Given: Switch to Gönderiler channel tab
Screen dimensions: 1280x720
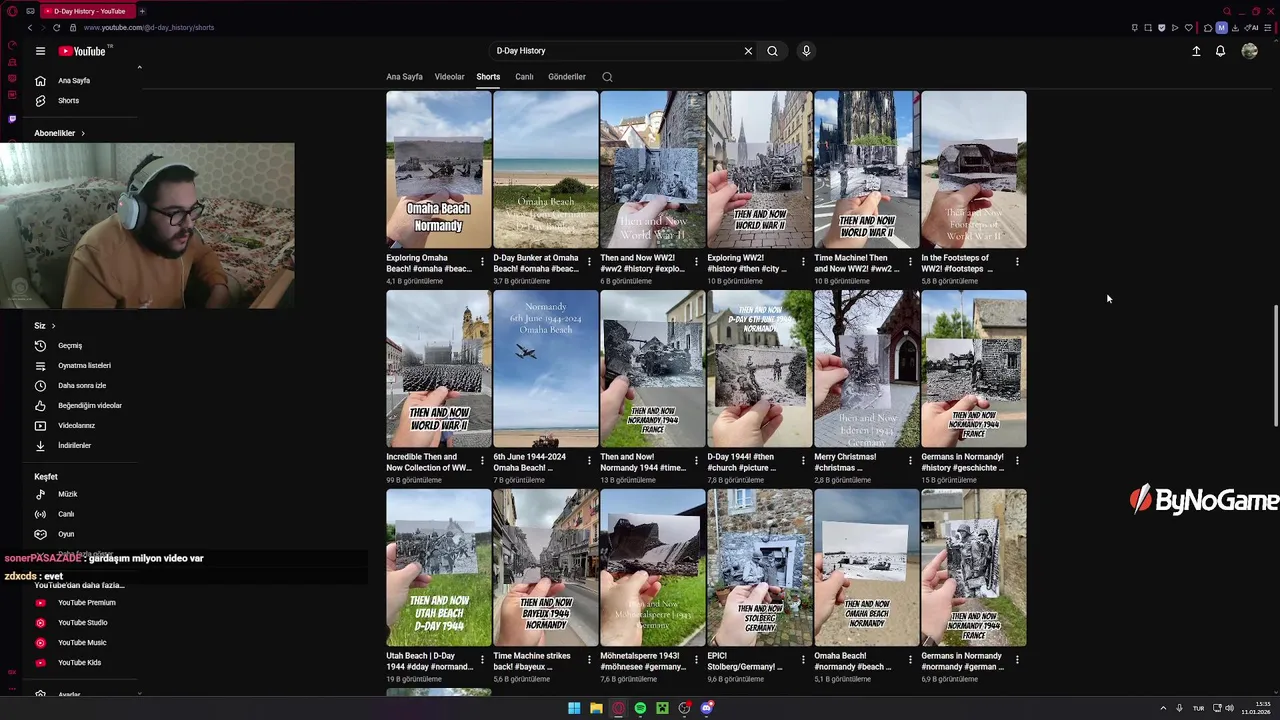Looking at the screenshot, I should [567, 77].
